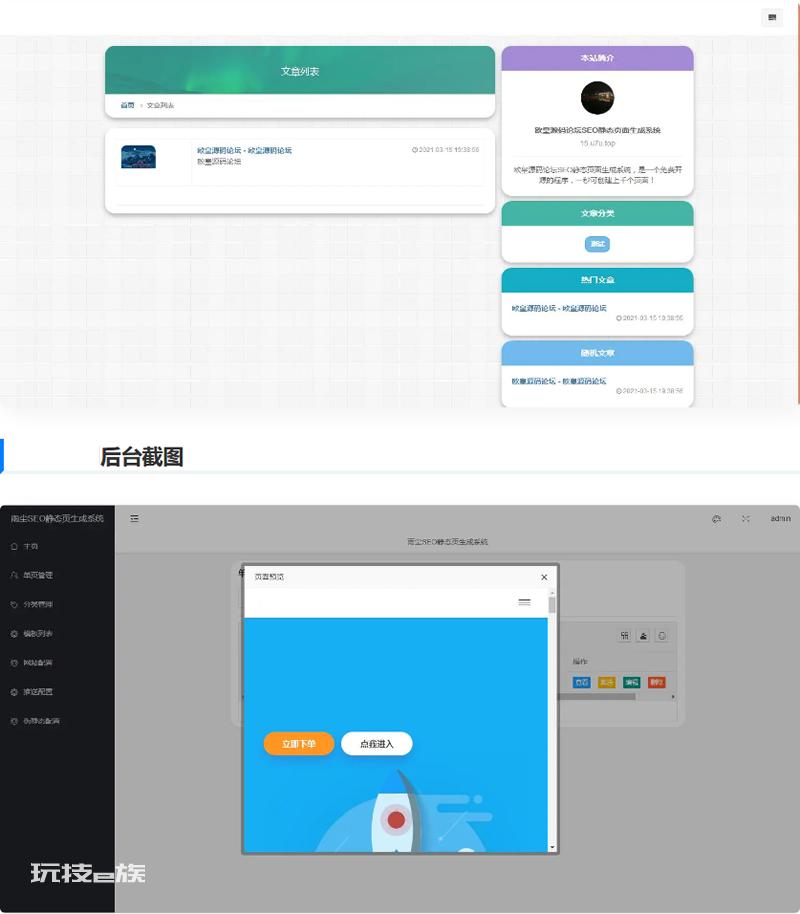The image size is (800, 914).
Task: Click the 随机文章 panel header
Action: point(597,353)
